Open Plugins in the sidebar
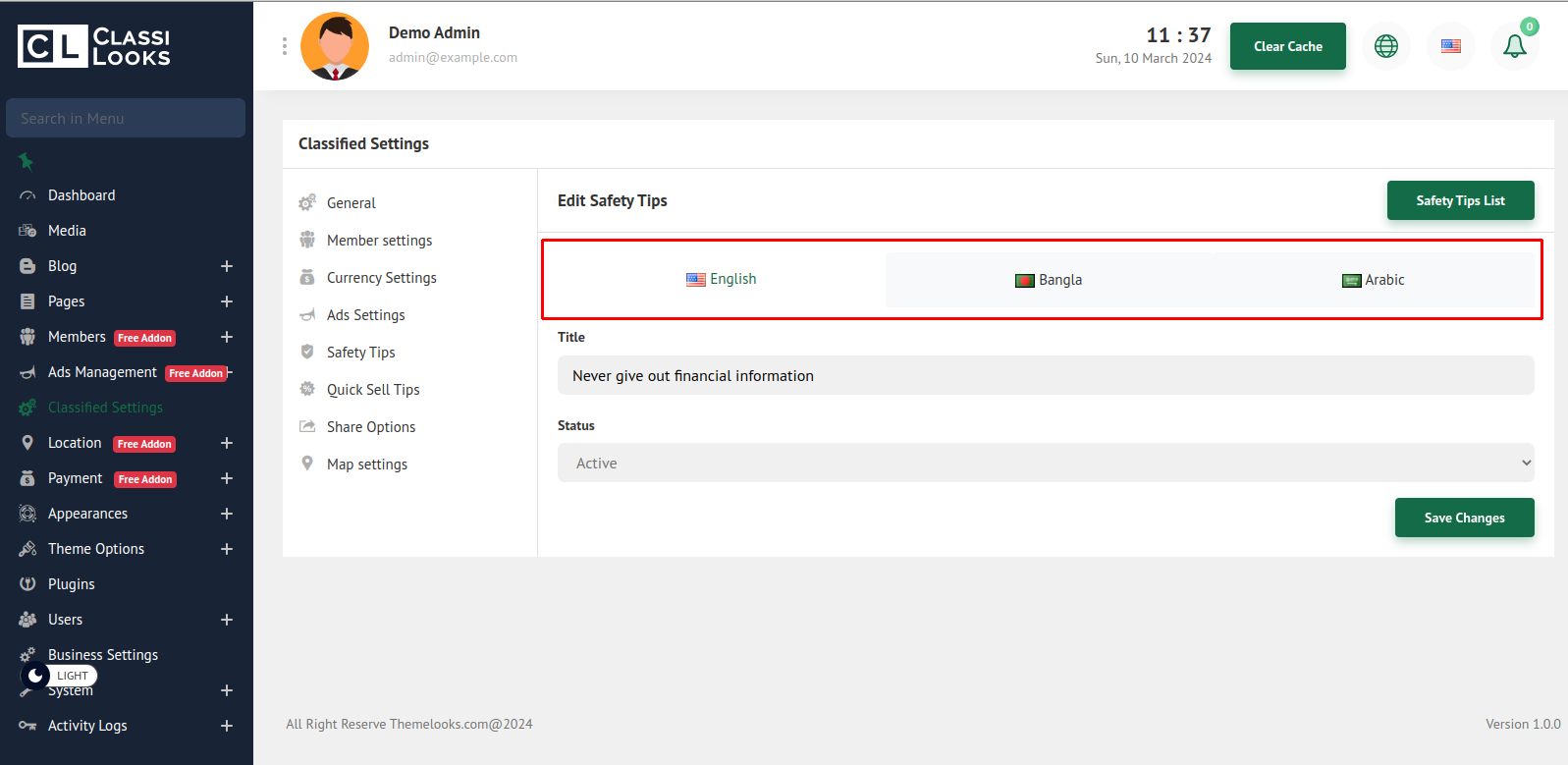 (72, 584)
